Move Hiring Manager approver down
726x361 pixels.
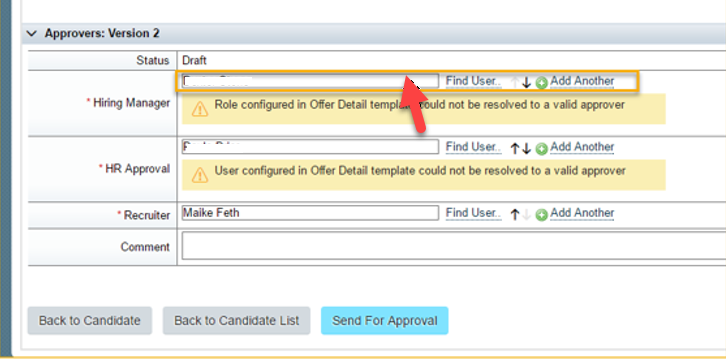pyautogui.click(x=526, y=83)
